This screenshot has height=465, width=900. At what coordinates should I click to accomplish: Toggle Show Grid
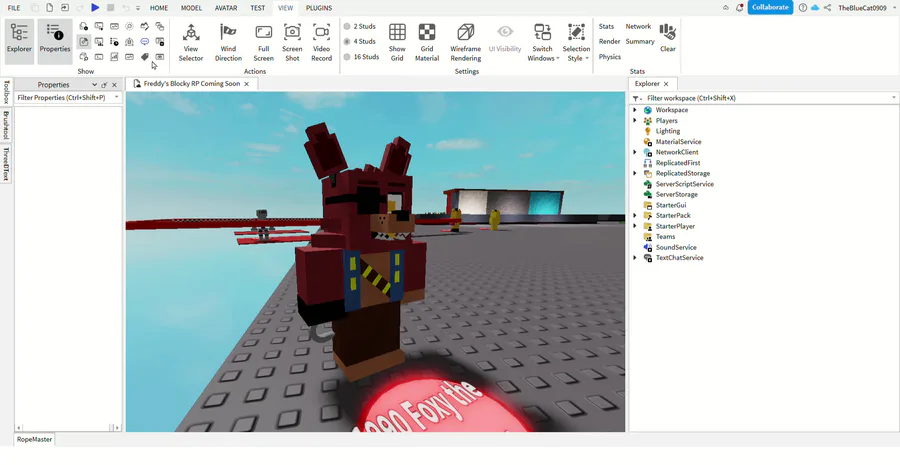(397, 42)
